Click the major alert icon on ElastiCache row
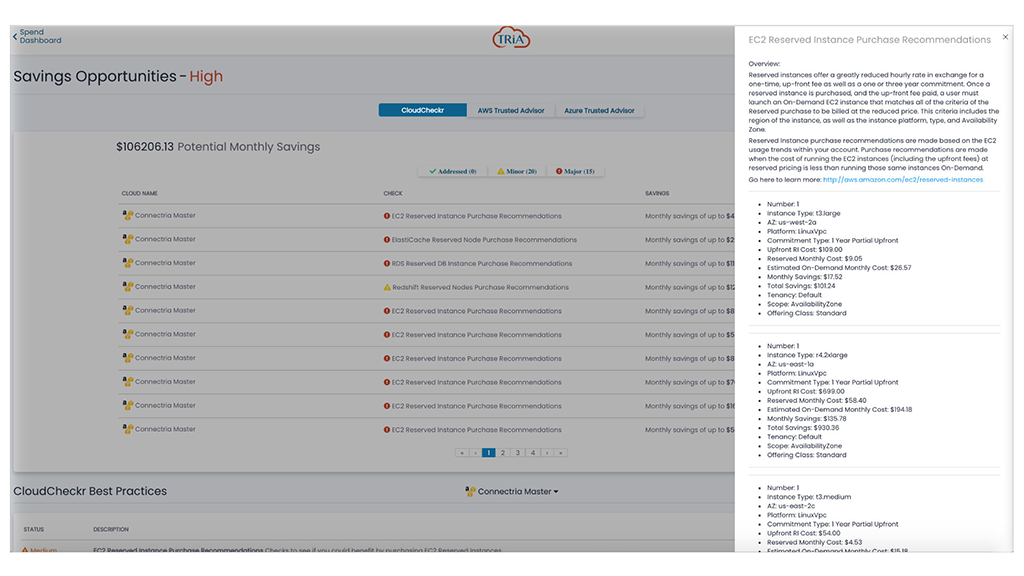This screenshot has width=1024, height=576. [387, 240]
